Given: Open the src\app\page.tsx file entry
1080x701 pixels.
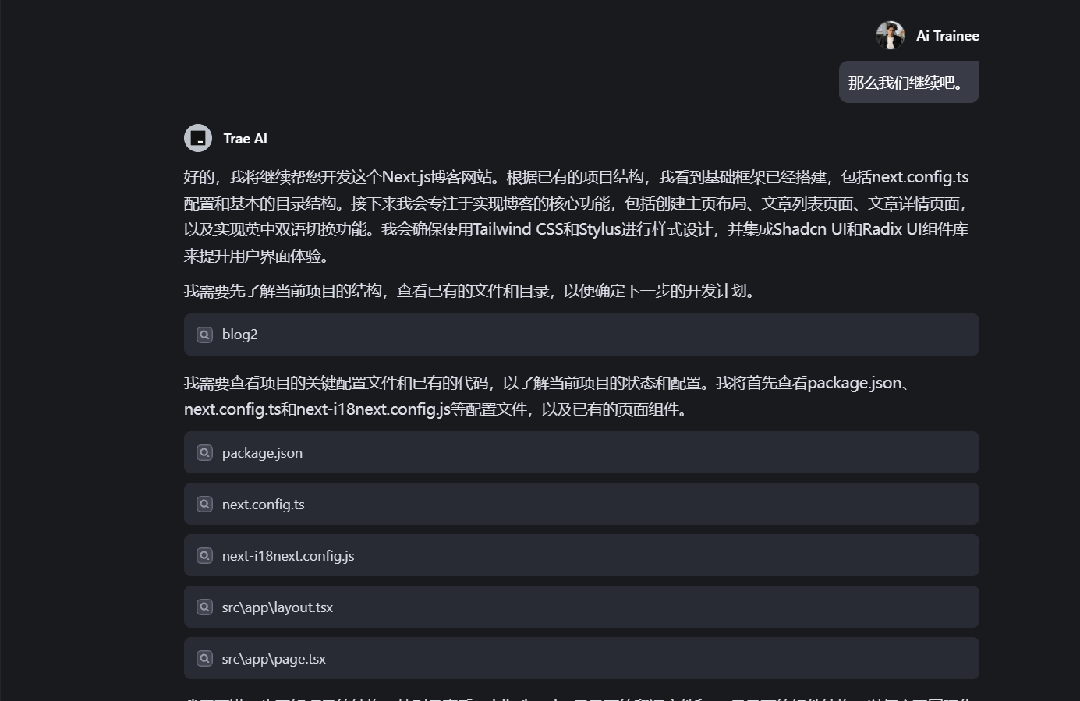Looking at the screenshot, I should tap(581, 658).
